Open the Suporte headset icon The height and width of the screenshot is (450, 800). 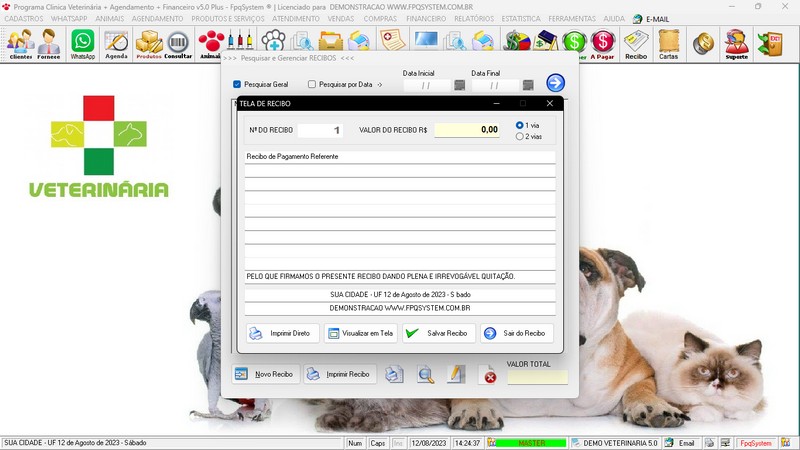pyautogui.click(x=737, y=44)
